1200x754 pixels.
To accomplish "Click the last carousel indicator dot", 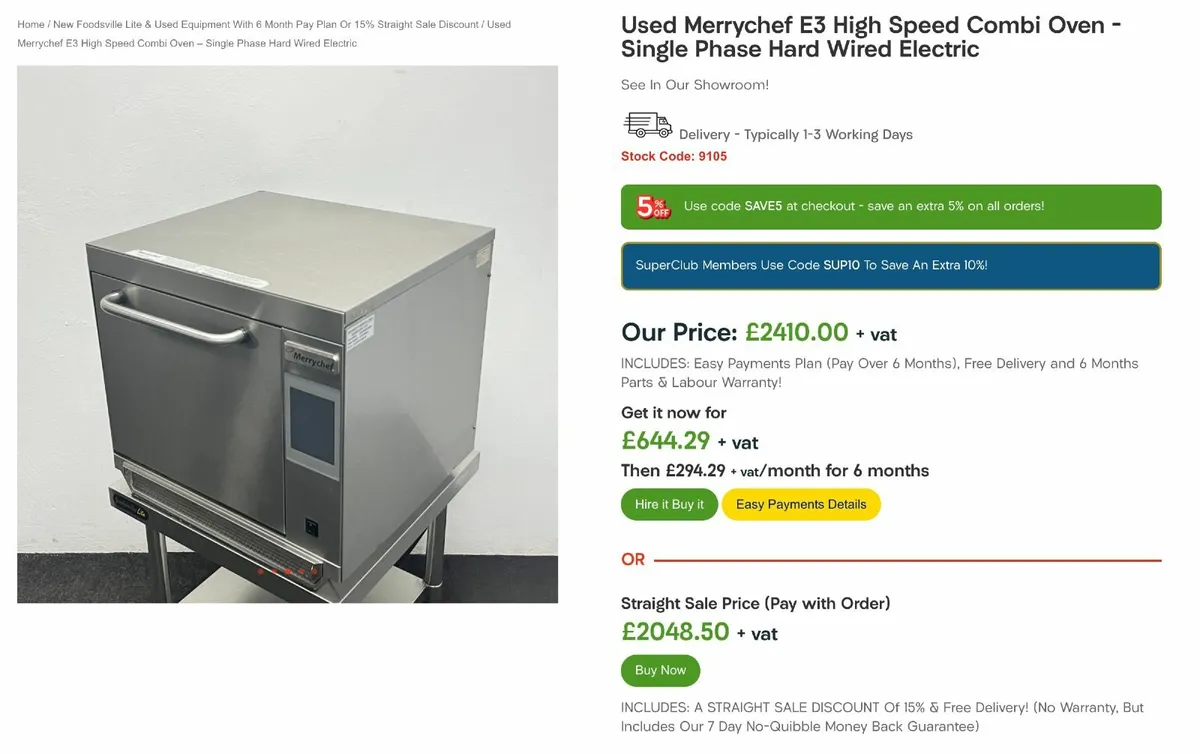I will click(x=315, y=572).
